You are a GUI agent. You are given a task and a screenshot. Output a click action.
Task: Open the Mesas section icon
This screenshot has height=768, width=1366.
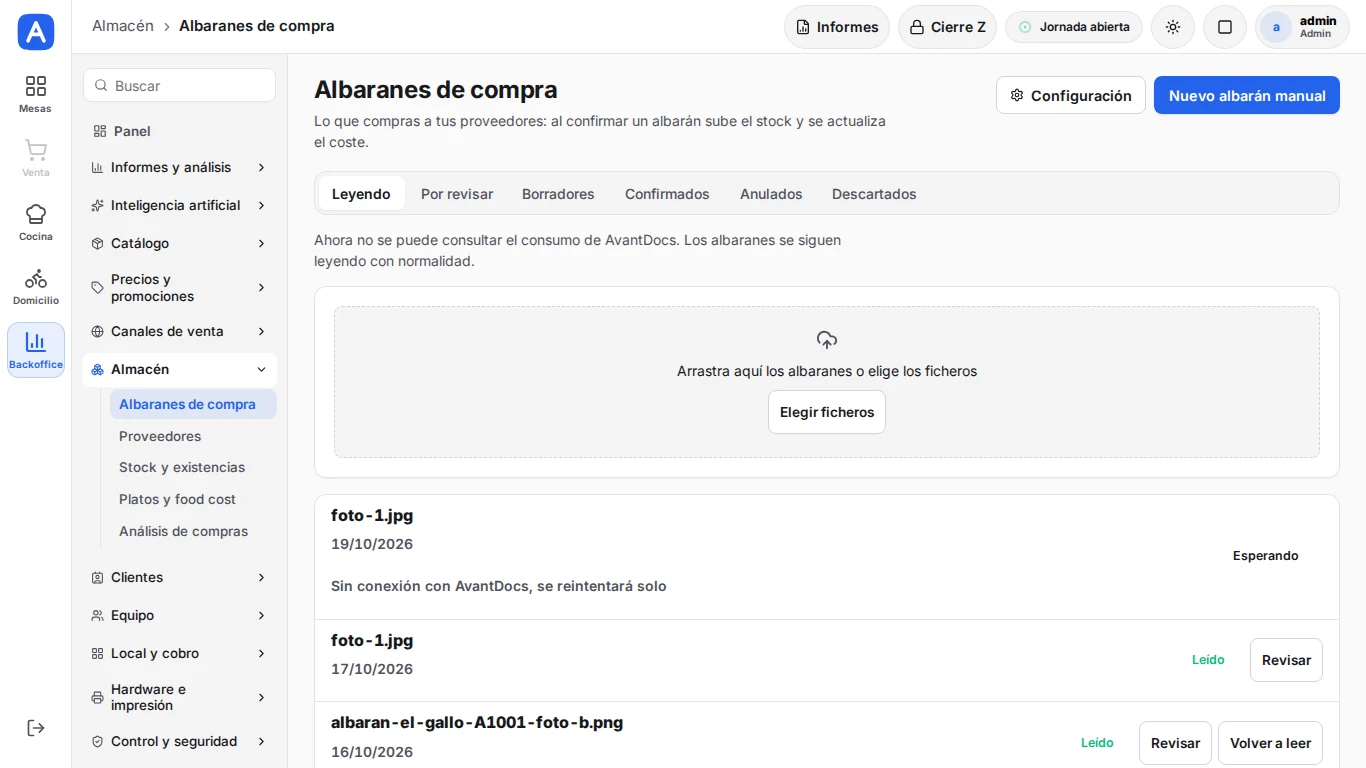point(36,86)
